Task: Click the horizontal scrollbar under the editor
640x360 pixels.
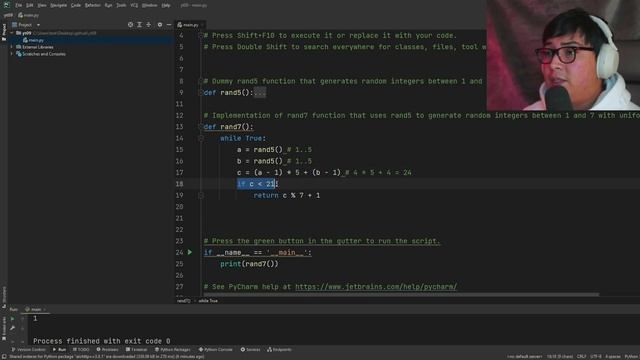Action: 401,295
